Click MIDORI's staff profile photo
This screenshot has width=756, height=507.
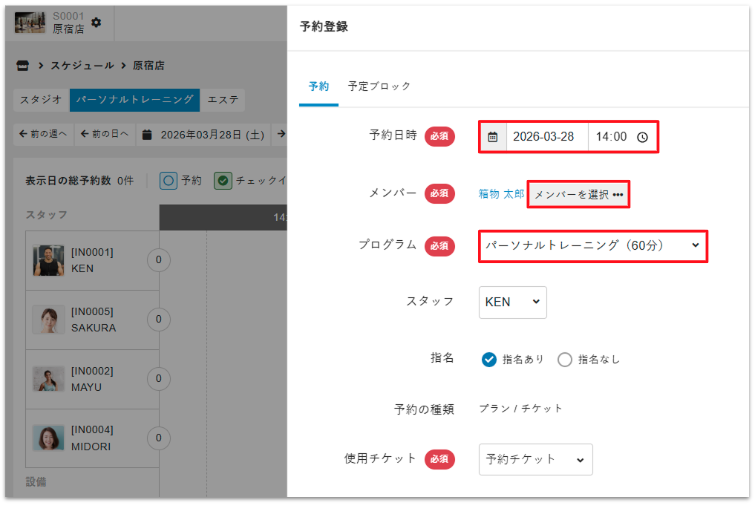tap(48, 438)
